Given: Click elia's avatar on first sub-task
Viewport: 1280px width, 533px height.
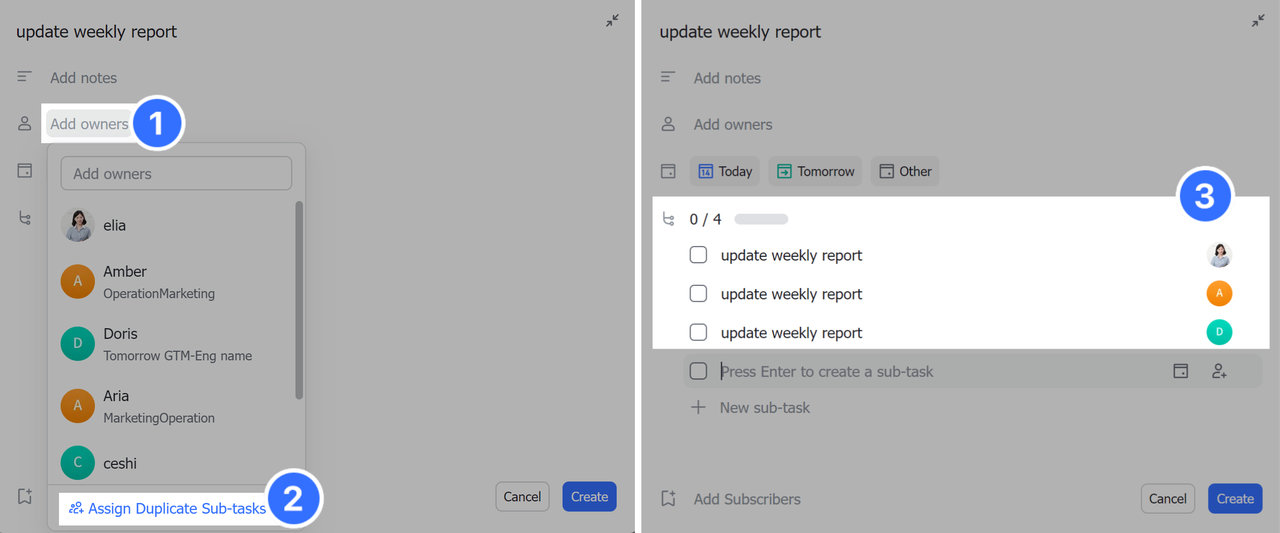Looking at the screenshot, I should [x=1219, y=255].
